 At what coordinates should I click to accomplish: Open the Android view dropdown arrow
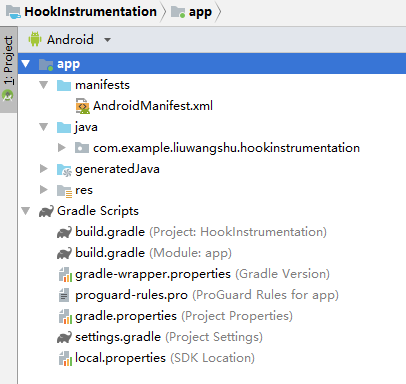[107, 40]
